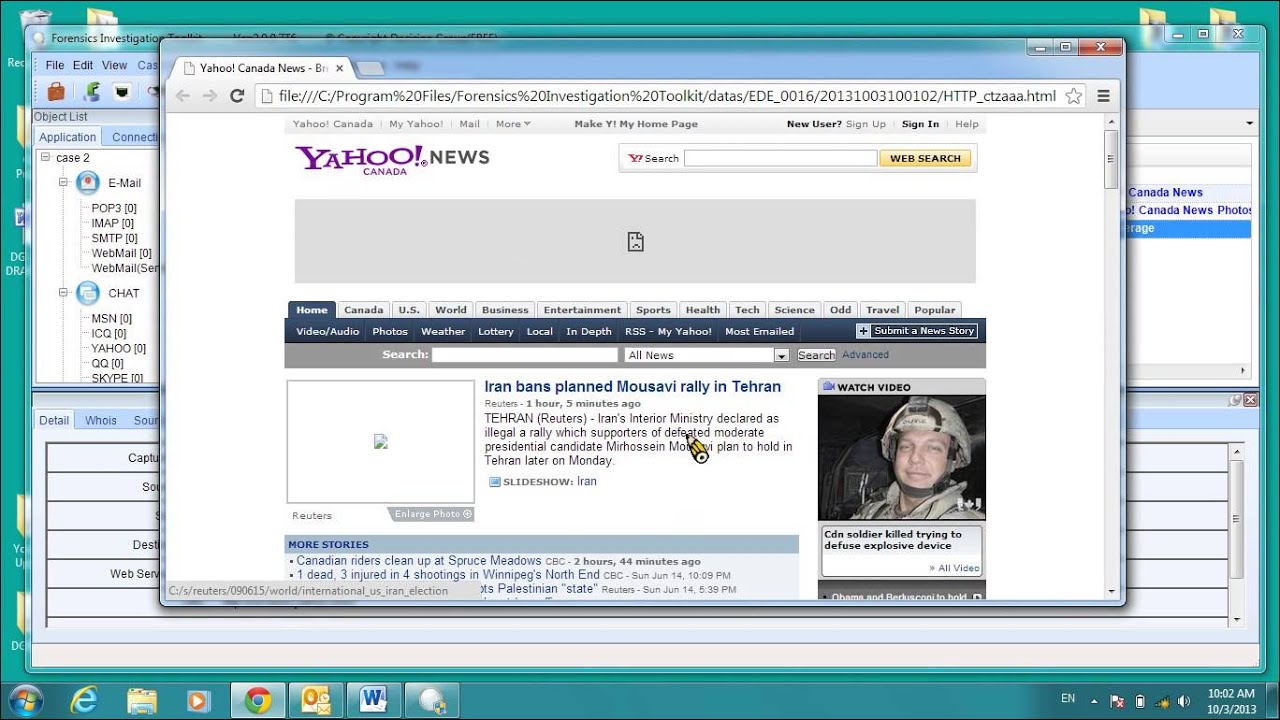Open the SLIDESHOW: Iran icon link

point(494,482)
